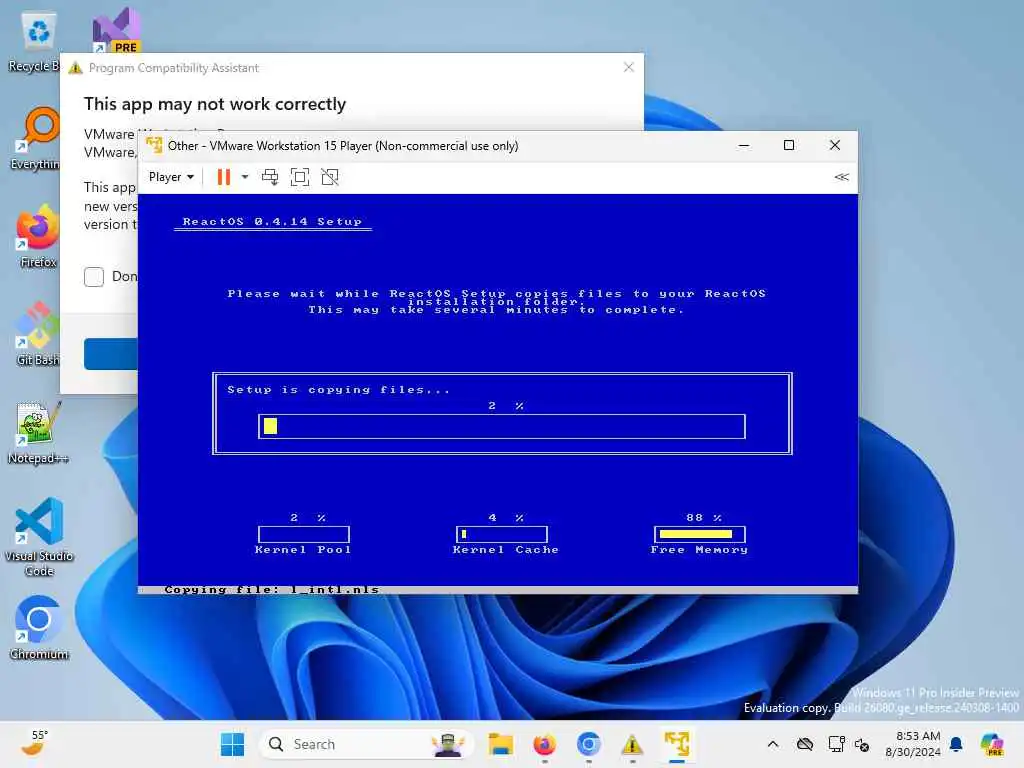Click the Free Memory usage bar

tap(699, 534)
